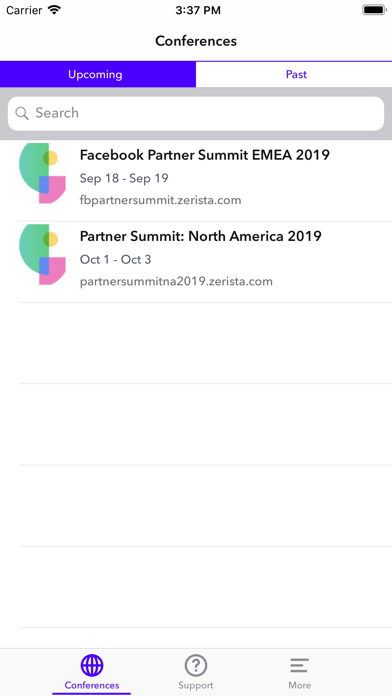This screenshot has height=696, width=392.
Task: Tap the Conferences page title
Action: (196, 41)
